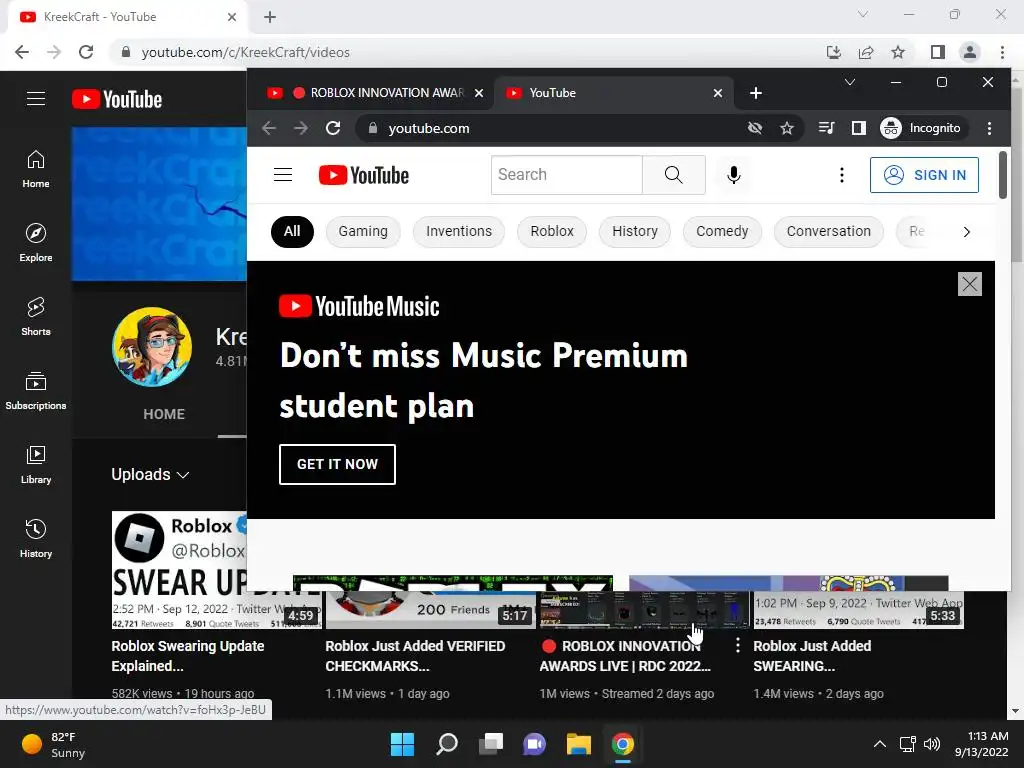Open Home in the background YouTube sidebar
Viewport: 1024px width, 768px height.
coord(36,169)
